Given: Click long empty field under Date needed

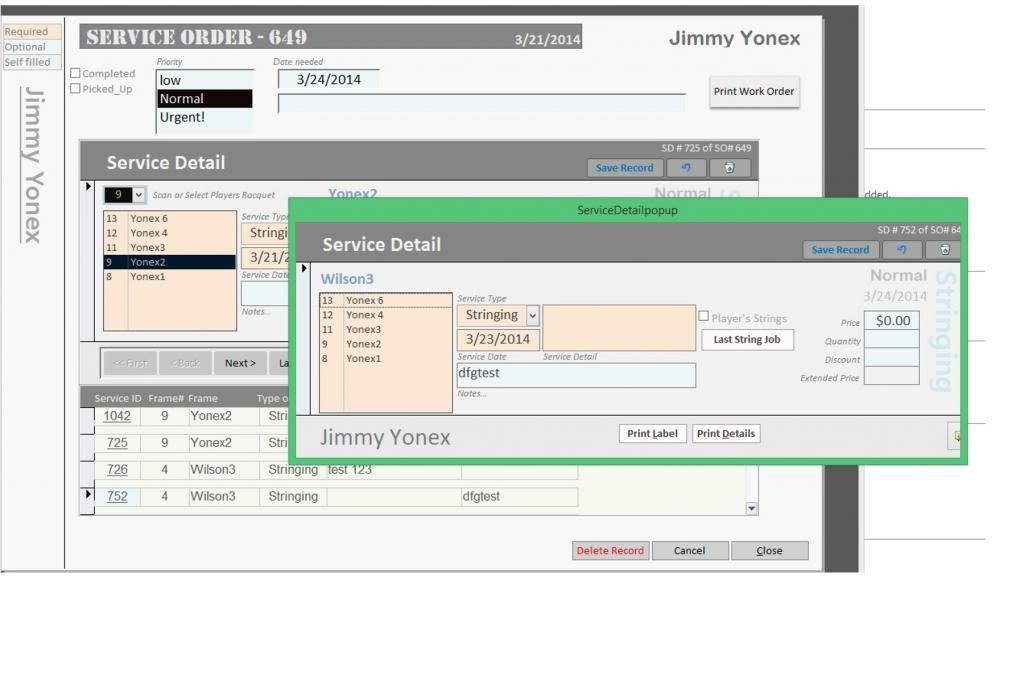Looking at the screenshot, I should [481, 103].
